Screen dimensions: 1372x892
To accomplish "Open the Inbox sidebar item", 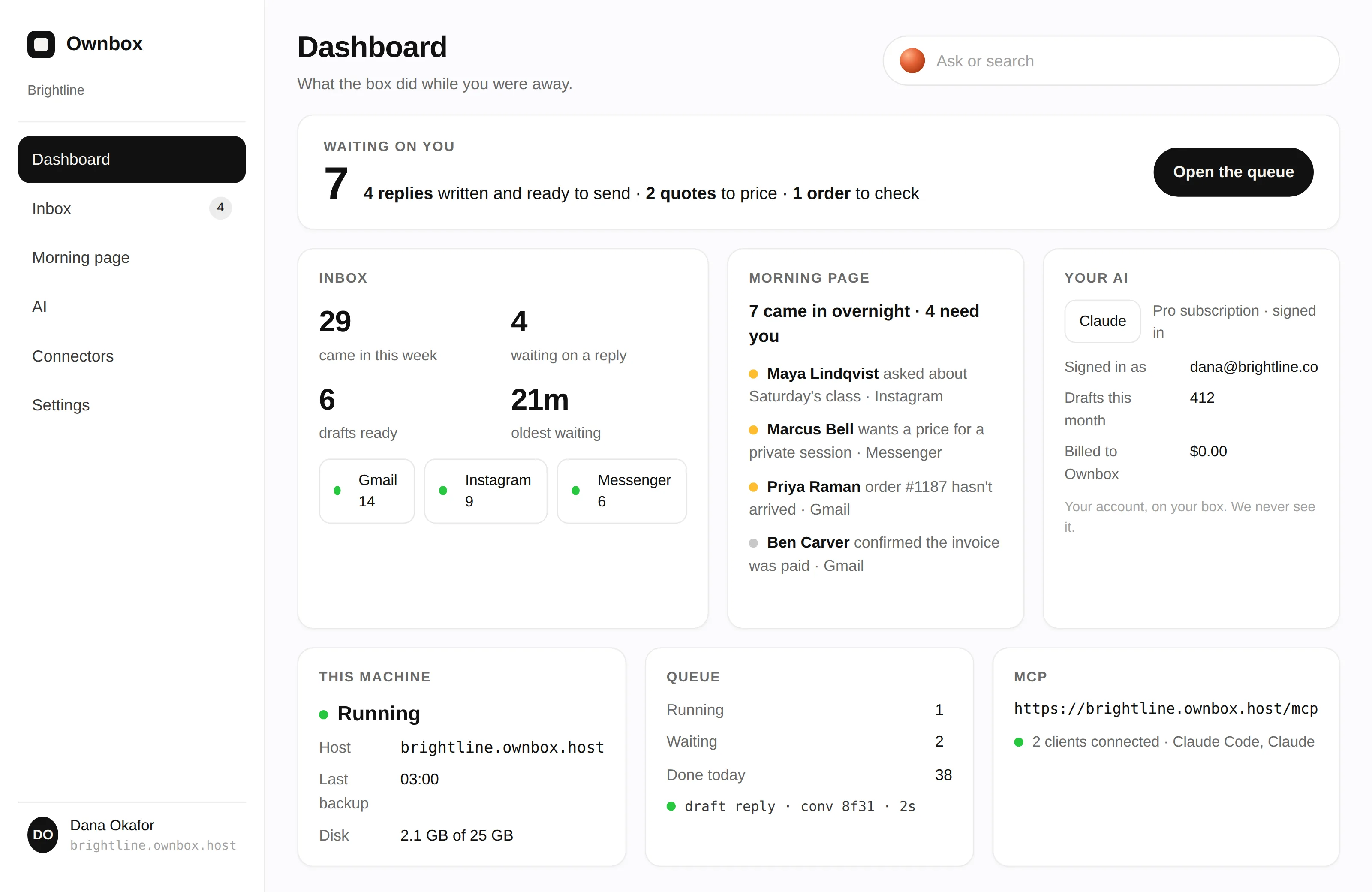I will tap(132, 209).
